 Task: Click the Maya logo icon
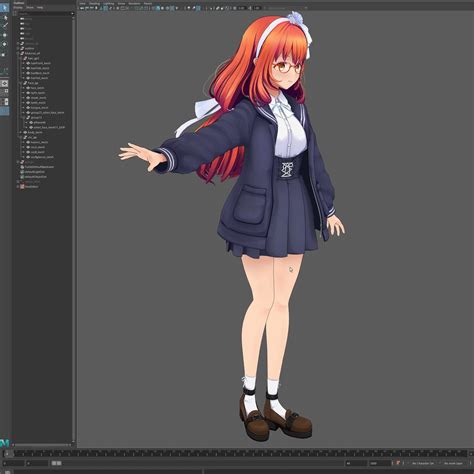point(4,443)
